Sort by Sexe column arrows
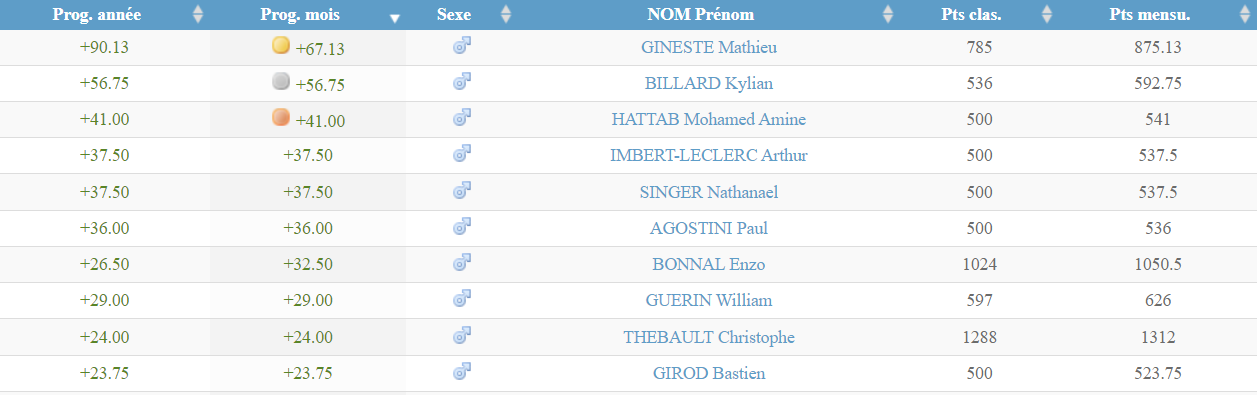 tap(505, 15)
